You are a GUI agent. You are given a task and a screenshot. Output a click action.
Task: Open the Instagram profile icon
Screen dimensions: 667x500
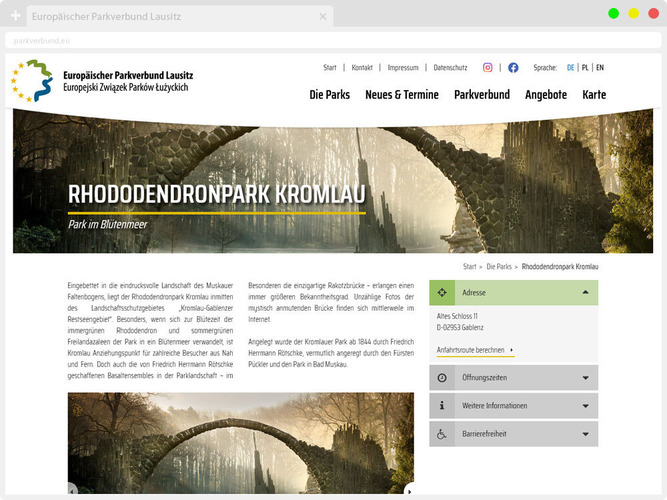(488, 68)
